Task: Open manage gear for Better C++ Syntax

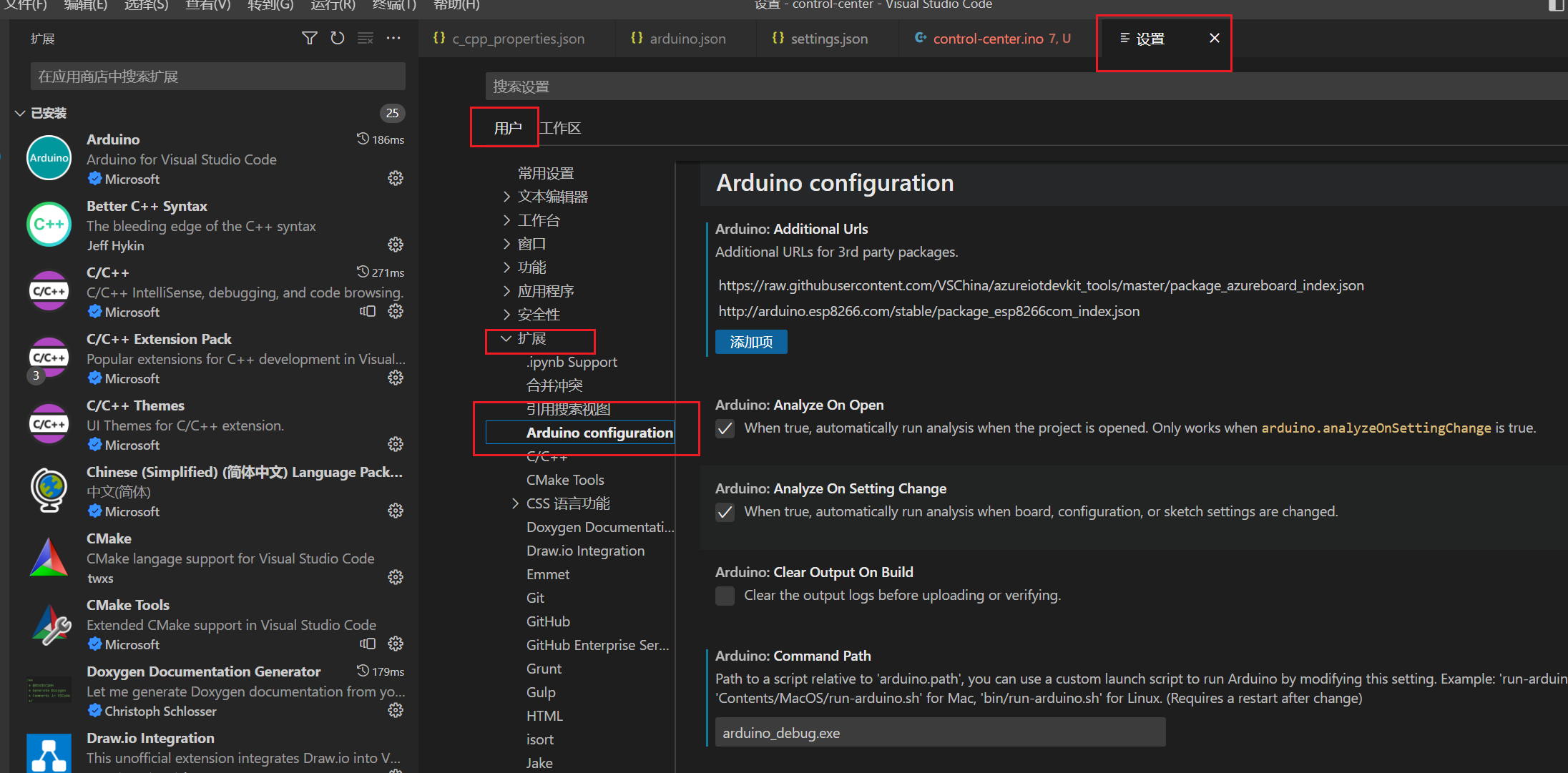Action: [x=396, y=245]
